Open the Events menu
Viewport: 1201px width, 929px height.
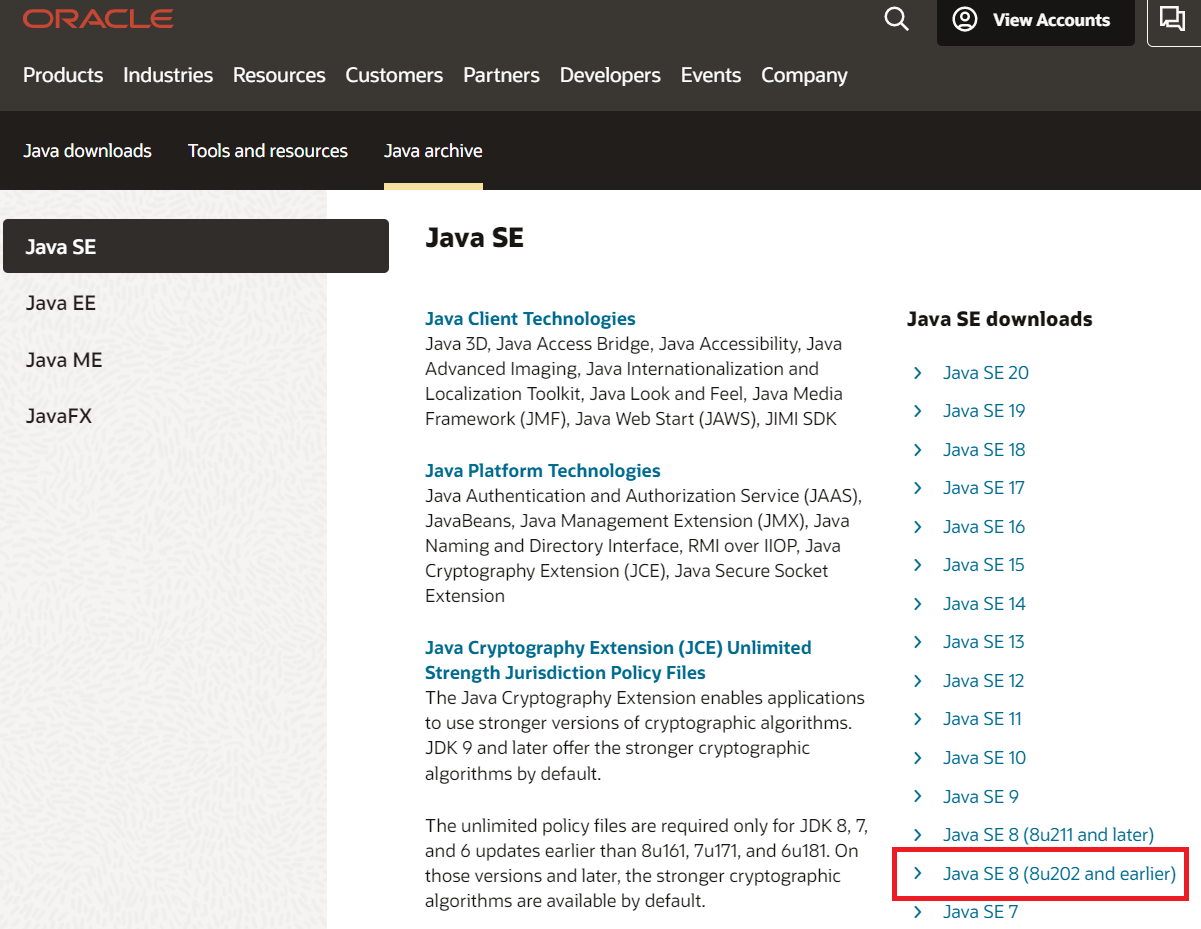[711, 75]
